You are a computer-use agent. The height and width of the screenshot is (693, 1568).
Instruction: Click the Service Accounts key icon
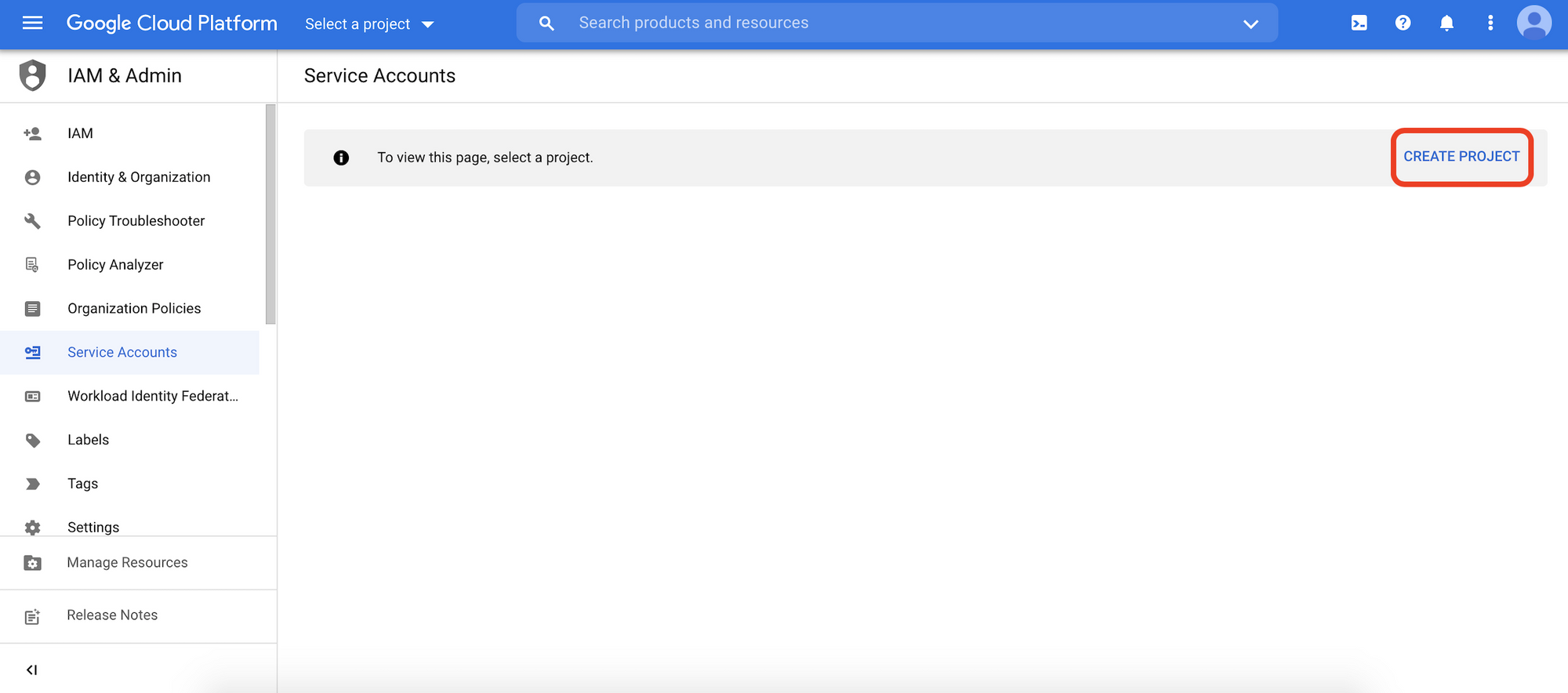[32, 353]
